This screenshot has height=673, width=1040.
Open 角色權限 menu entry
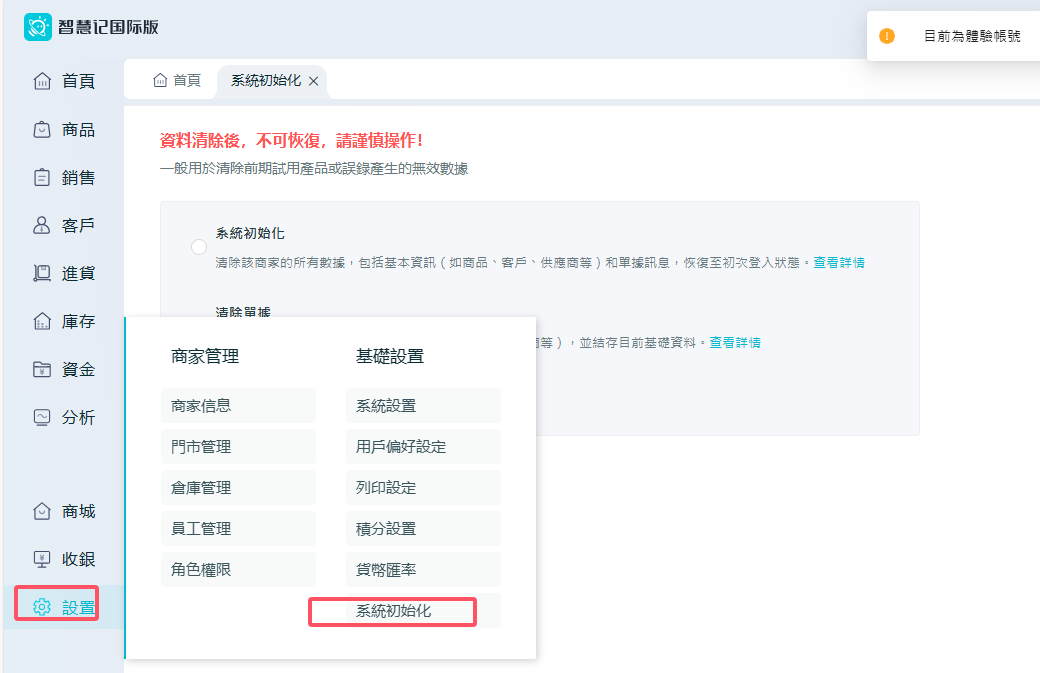pos(238,570)
